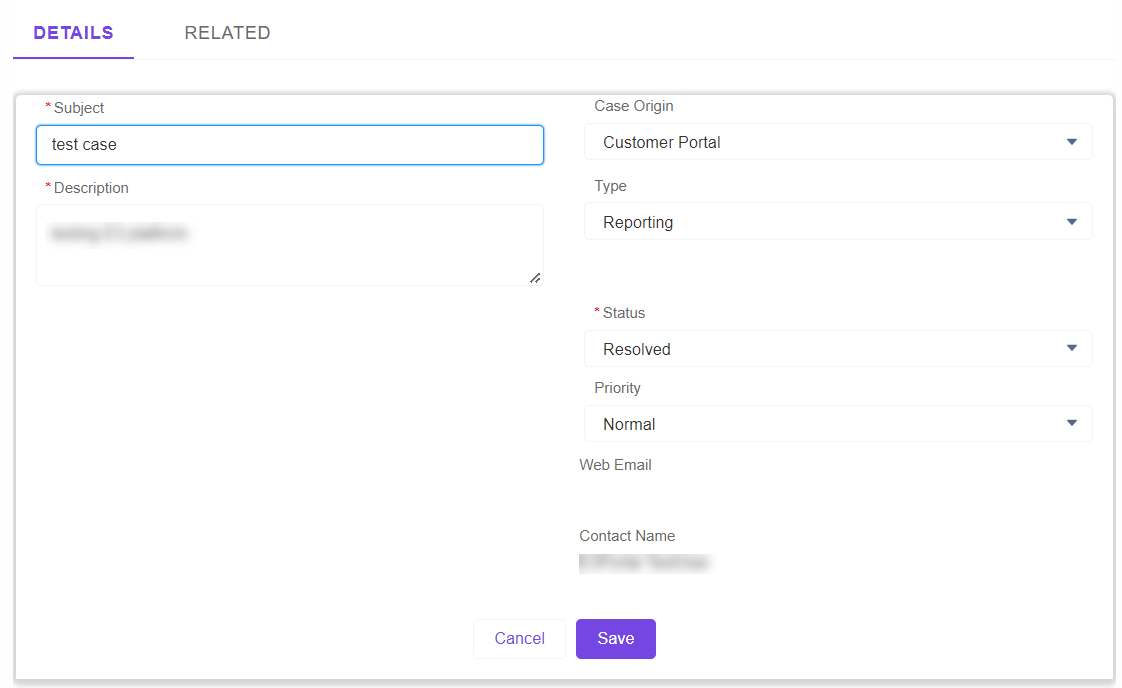Open the Type selector showing Reporting
The height and width of the screenshot is (688, 1122).
(x=838, y=221)
